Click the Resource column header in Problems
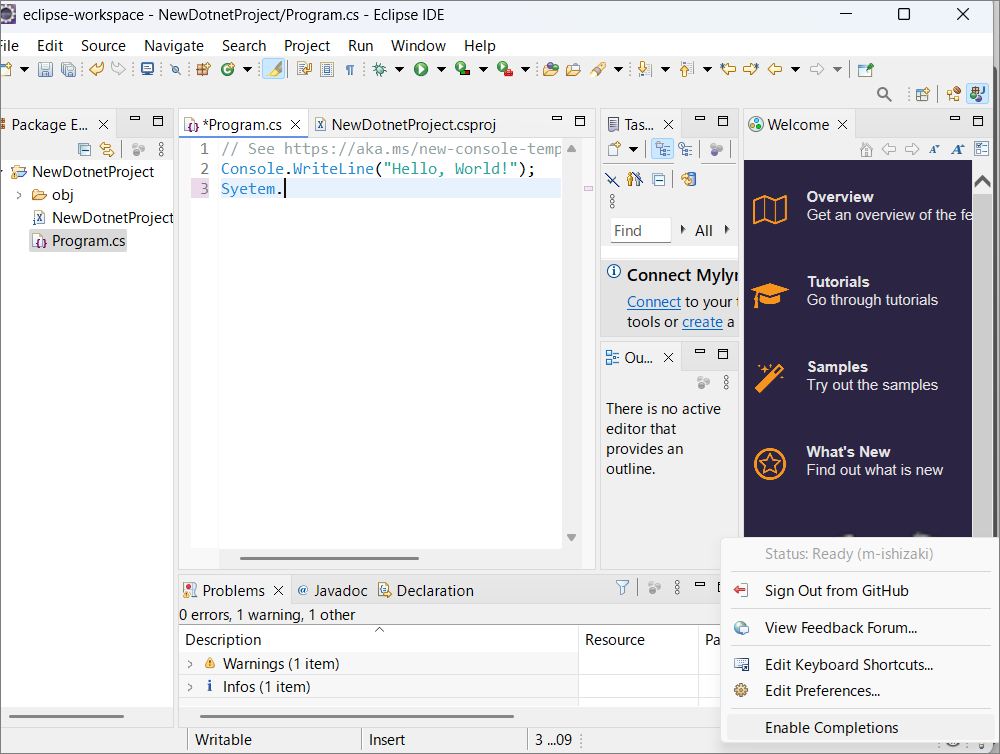Screen dimensions: 1000x754 pos(638,640)
